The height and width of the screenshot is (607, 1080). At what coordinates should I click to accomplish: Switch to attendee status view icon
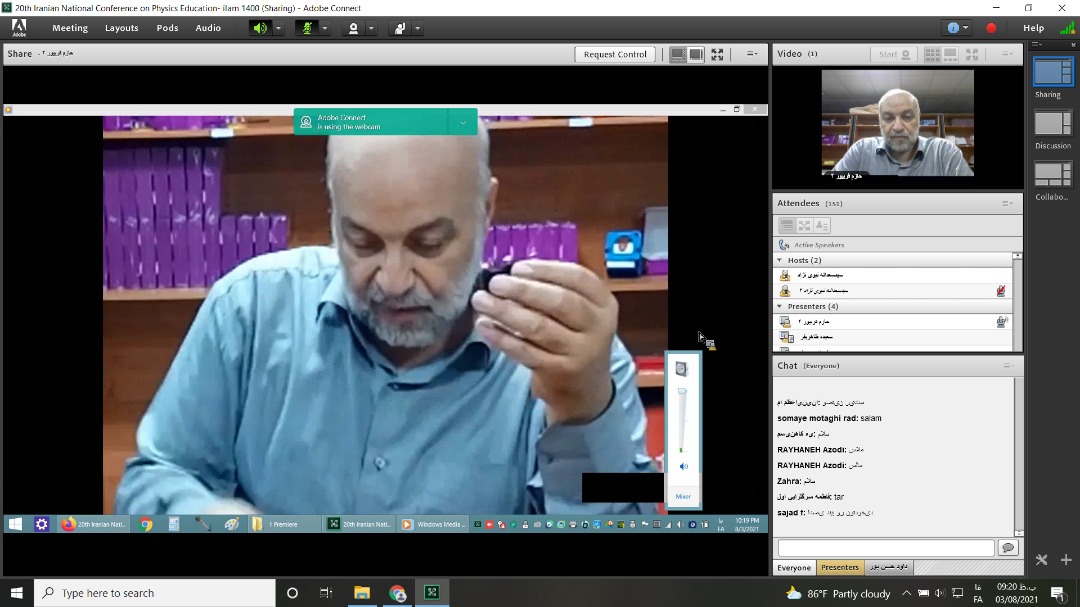pyautogui.click(x=821, y=226)
